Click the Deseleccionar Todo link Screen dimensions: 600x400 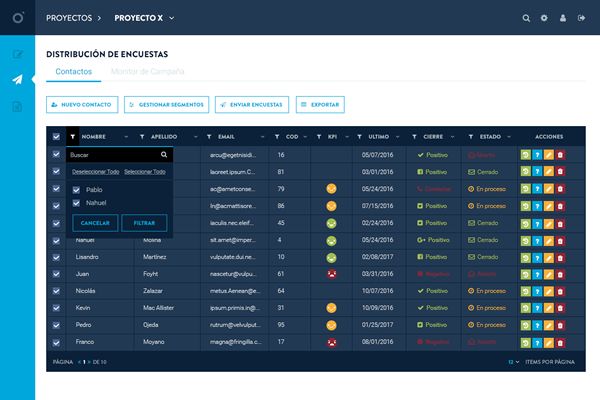tap(96, 172)
